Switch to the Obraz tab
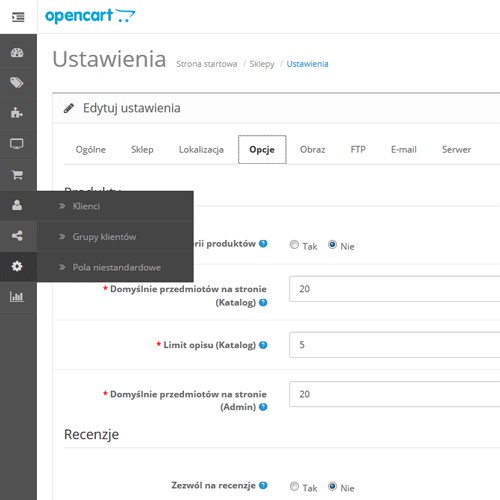The image size is (500, 500). (x=312, y=150)
